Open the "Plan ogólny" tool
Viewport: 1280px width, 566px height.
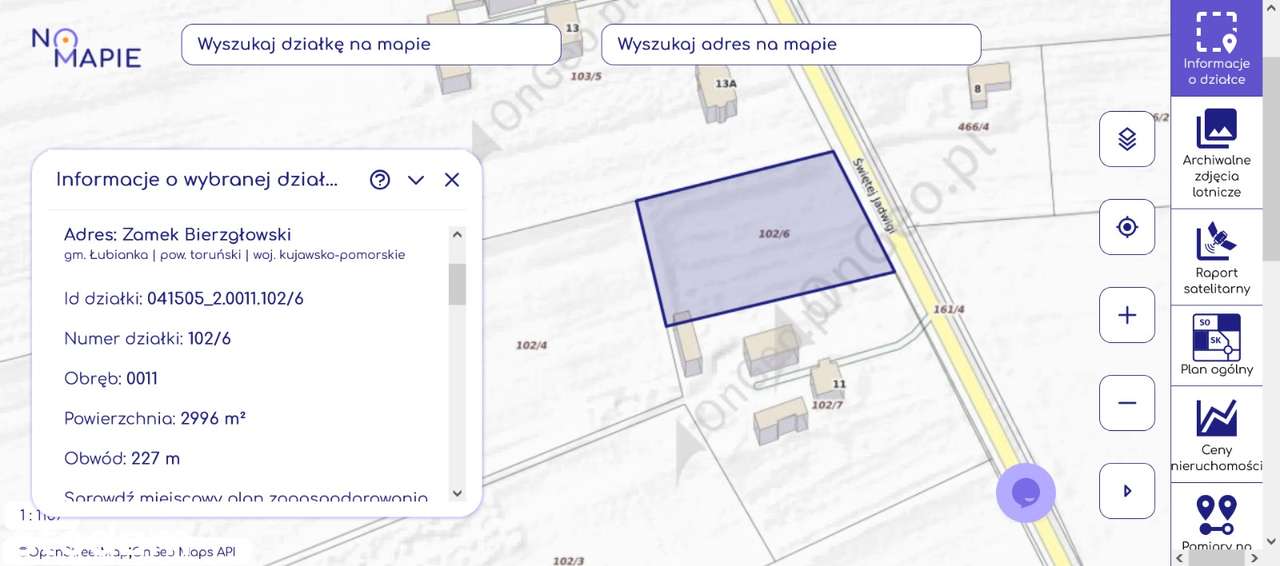click(1216, 345)
